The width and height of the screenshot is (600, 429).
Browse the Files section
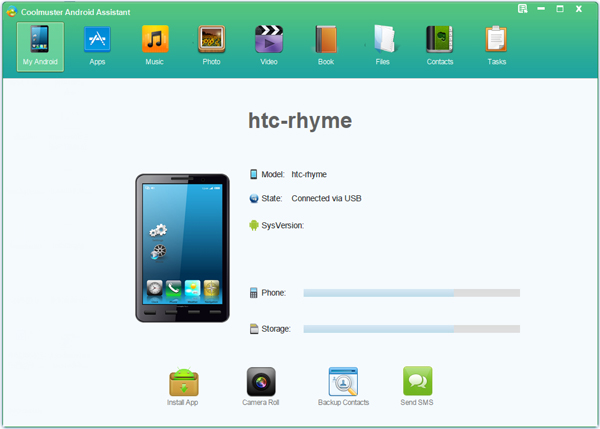383,44
